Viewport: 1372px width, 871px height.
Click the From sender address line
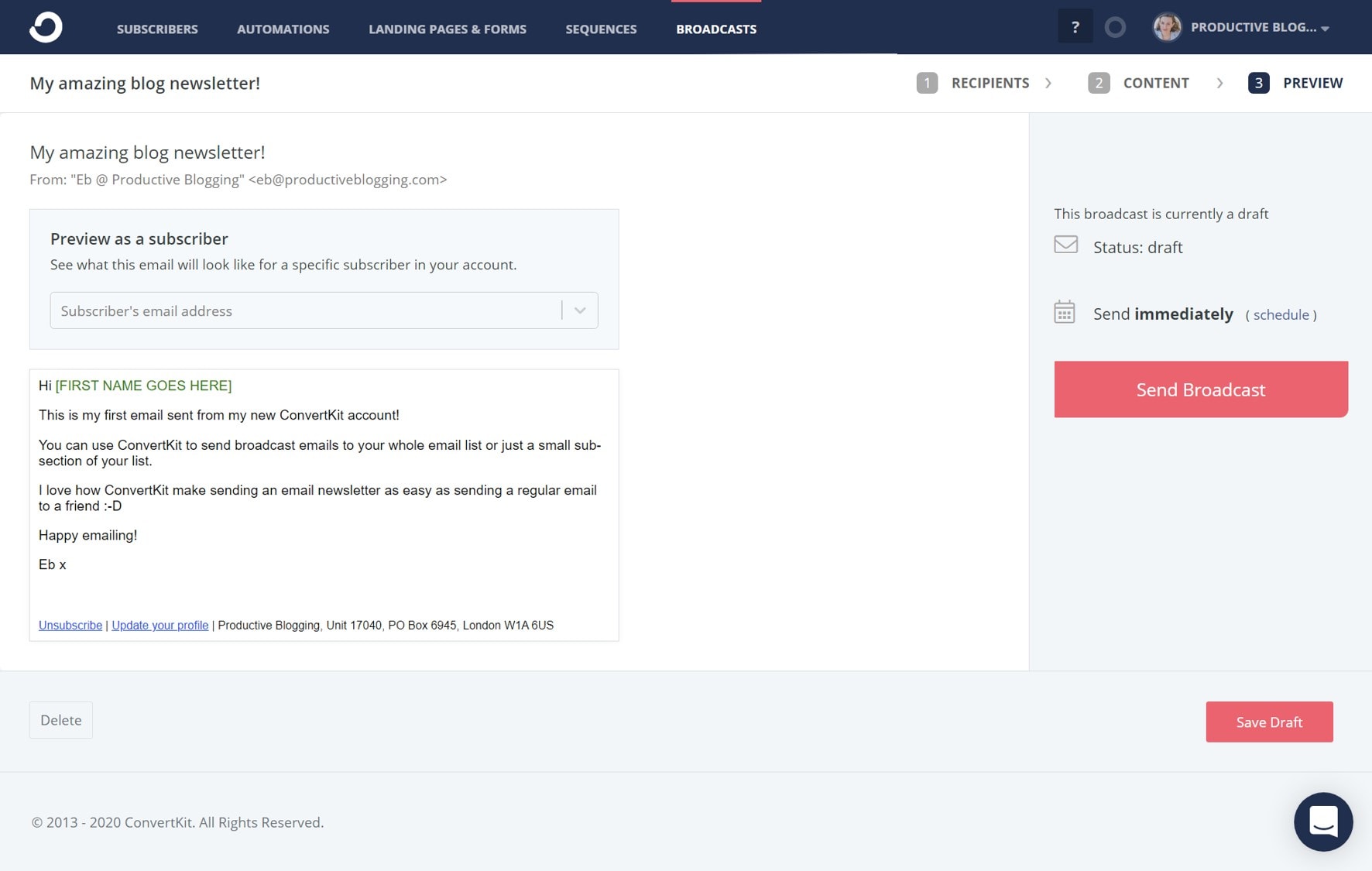click(238, 180)
